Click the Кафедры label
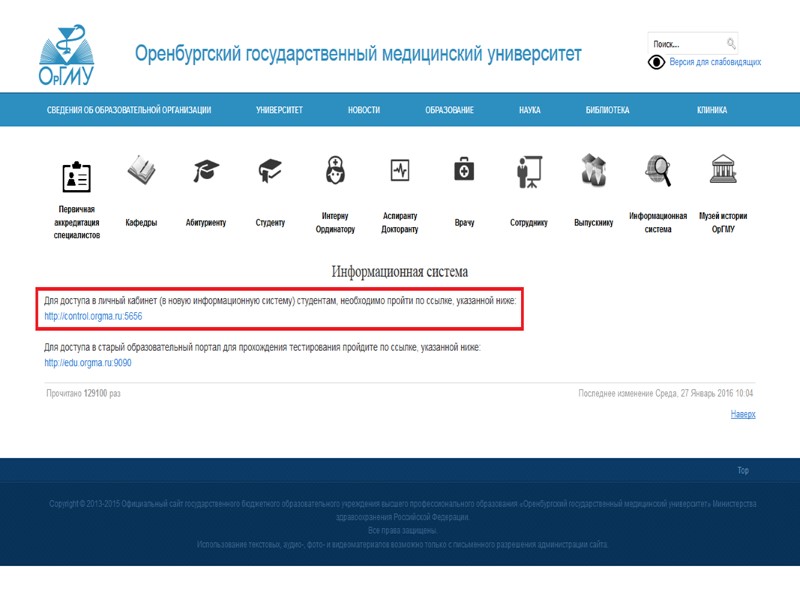The image size is (800, 600). coord(141,222)
